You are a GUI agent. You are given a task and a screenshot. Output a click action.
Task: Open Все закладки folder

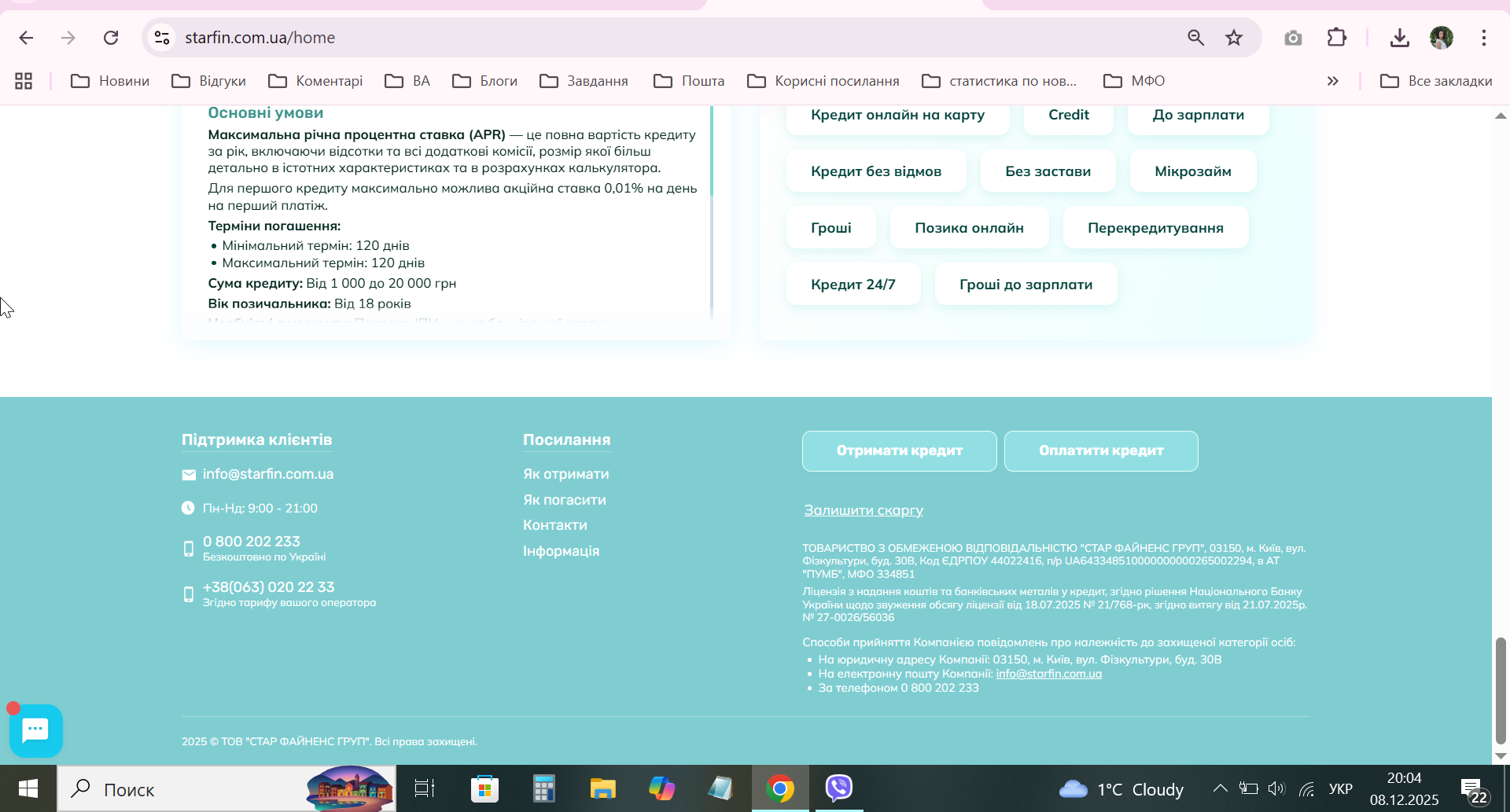1436,81
